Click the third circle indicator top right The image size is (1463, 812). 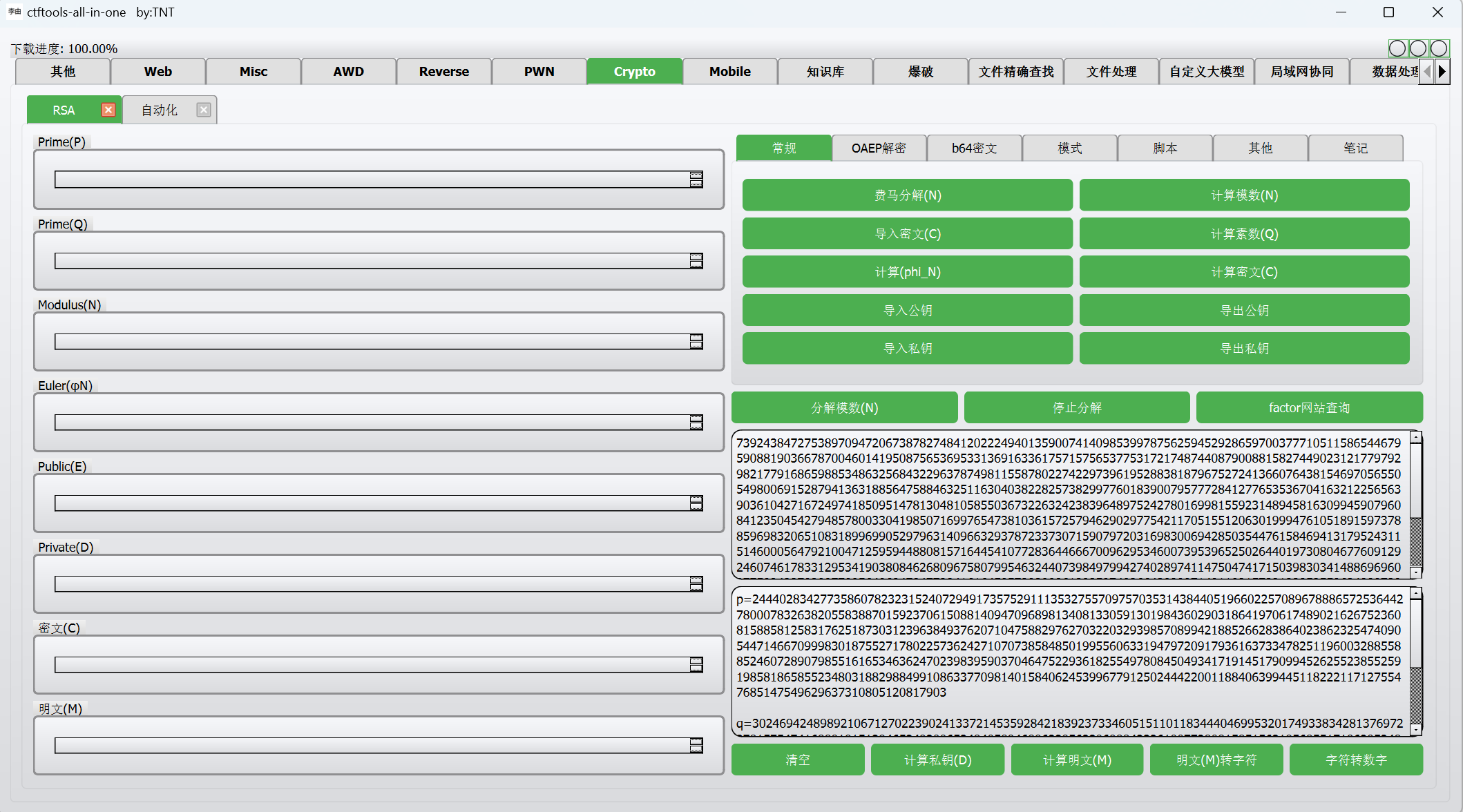[x=1439, y=48]
